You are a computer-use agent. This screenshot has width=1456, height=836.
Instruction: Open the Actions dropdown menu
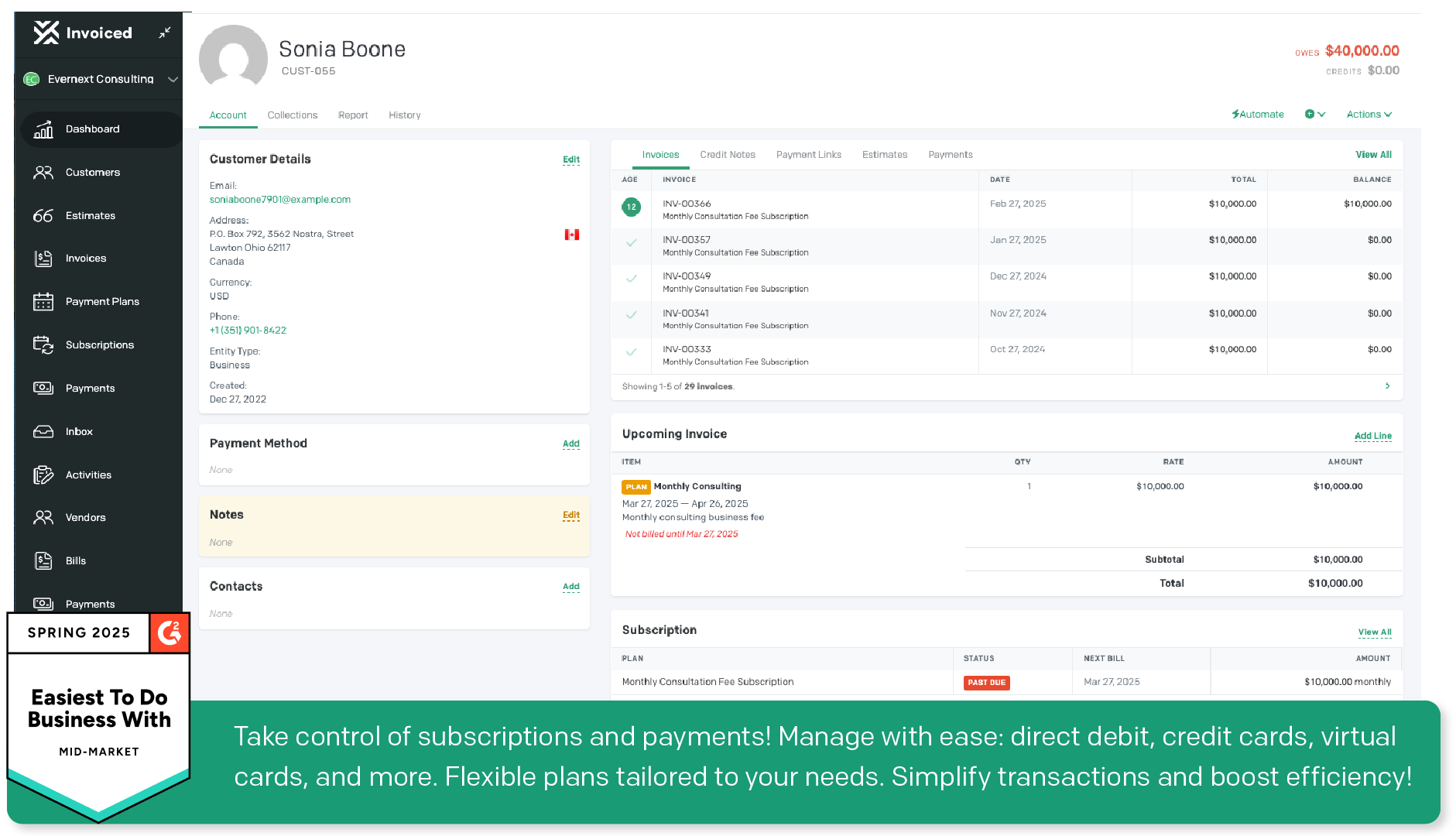[1369, 115]
